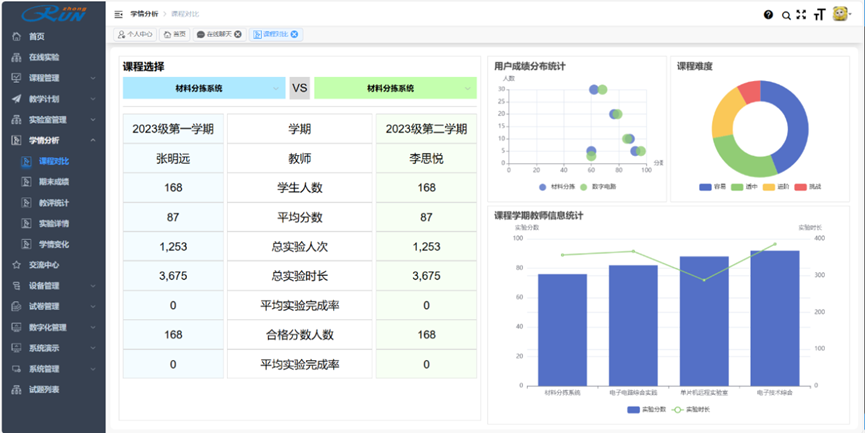This screenshot has height=433, width=865.
Task: Toggle 实验分数 series in bar chart legend
Action: [x=647, y=410]
